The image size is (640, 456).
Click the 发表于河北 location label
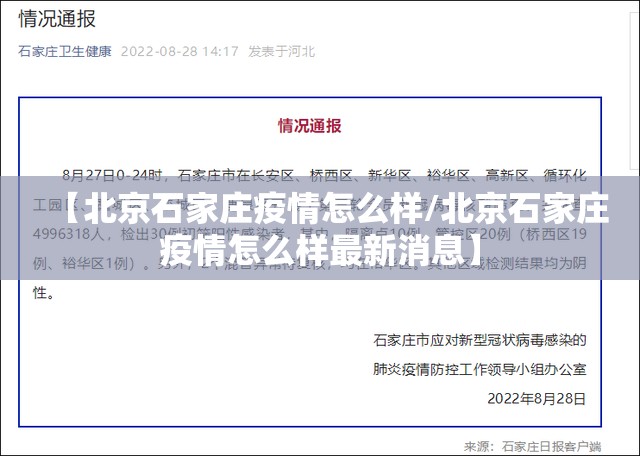pyautogui.click(x=281, y=51)
